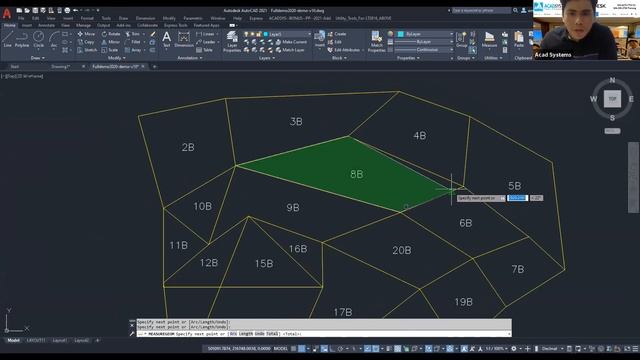Open the Layer Properties manager
Viewport: 640px width, 360px height.
click(232, 42)
